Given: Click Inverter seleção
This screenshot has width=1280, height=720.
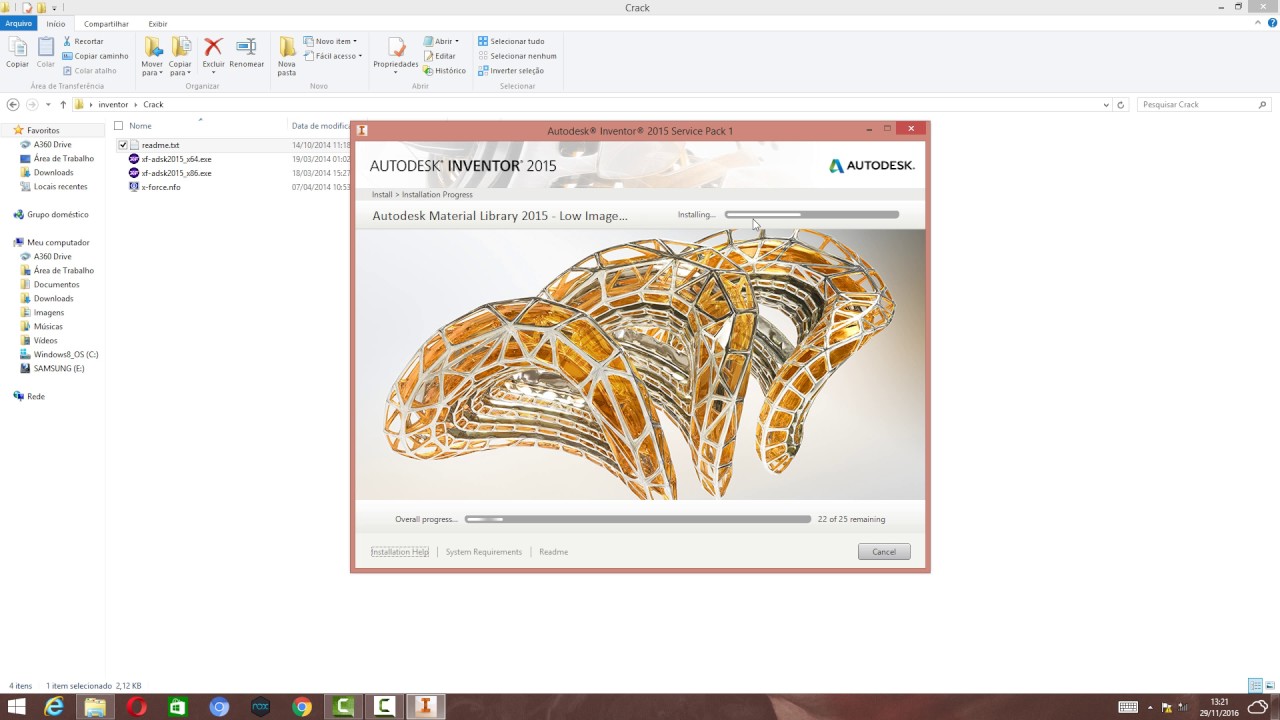Looking at the screenshot, I should [x=511, y=71].
